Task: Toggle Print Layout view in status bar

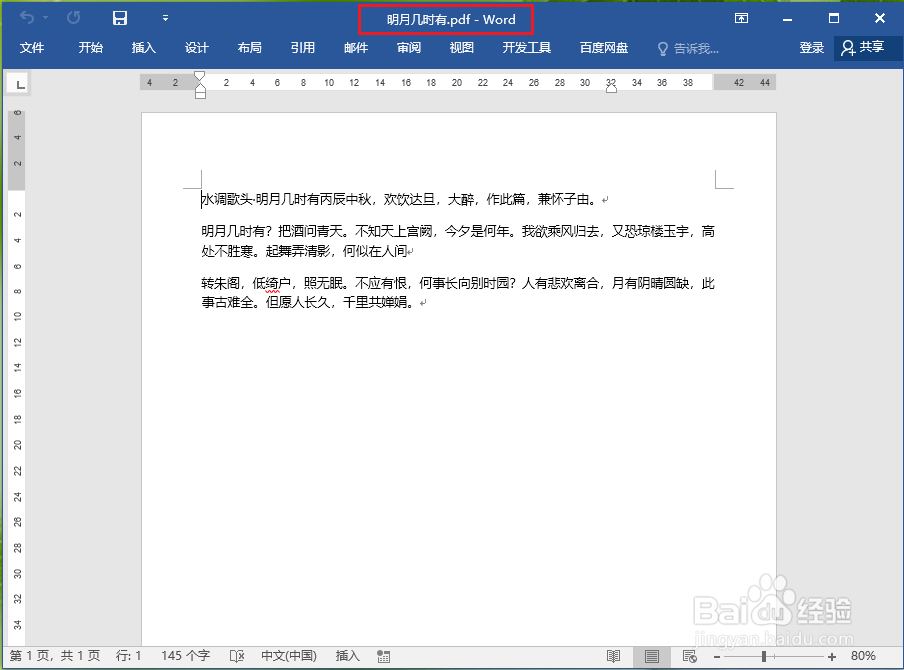Action: tap(652, 656)
